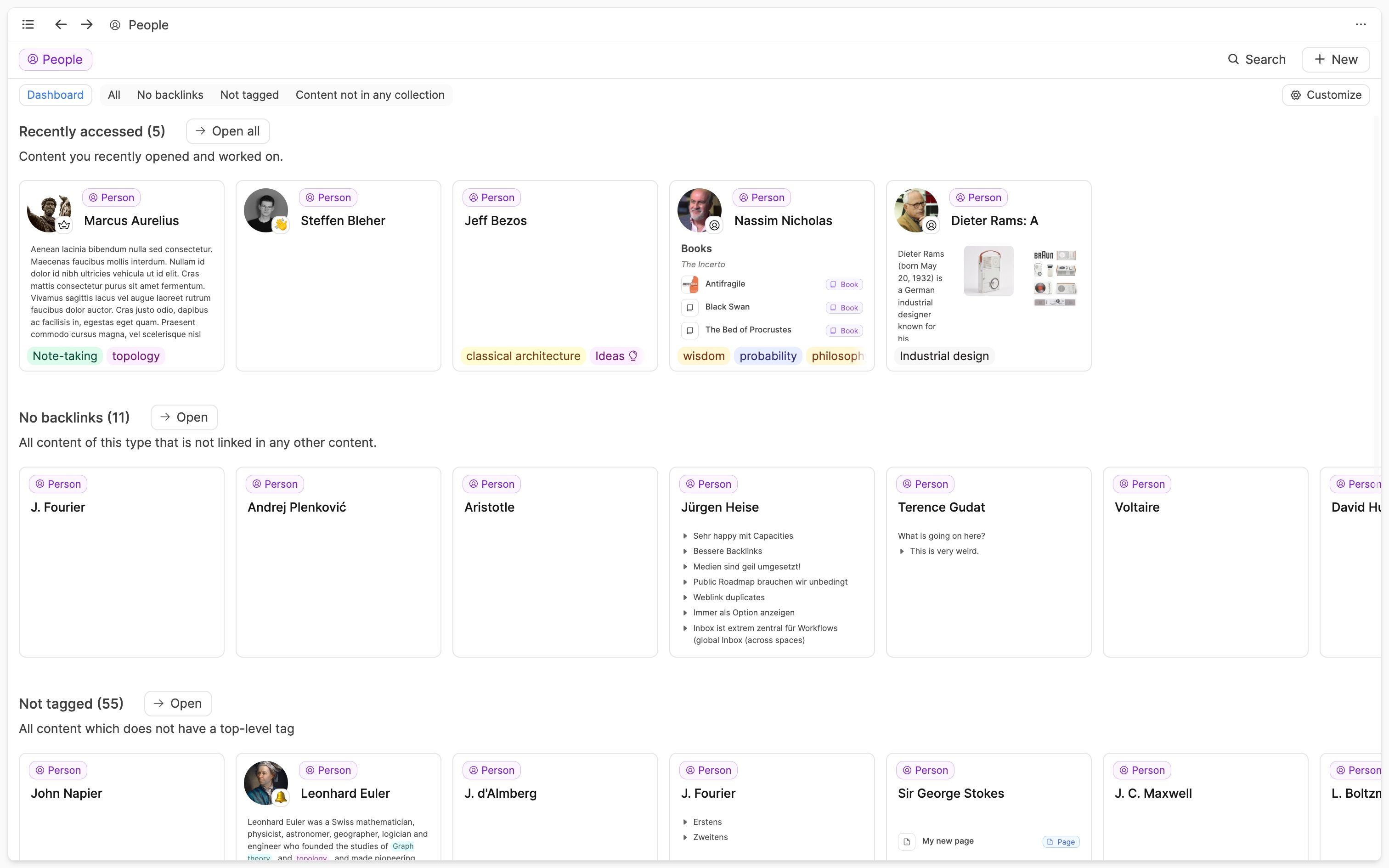Viewport: 1389px width, 868px height.
Task: Click the back navigation arrow
Action: (60, 24)
